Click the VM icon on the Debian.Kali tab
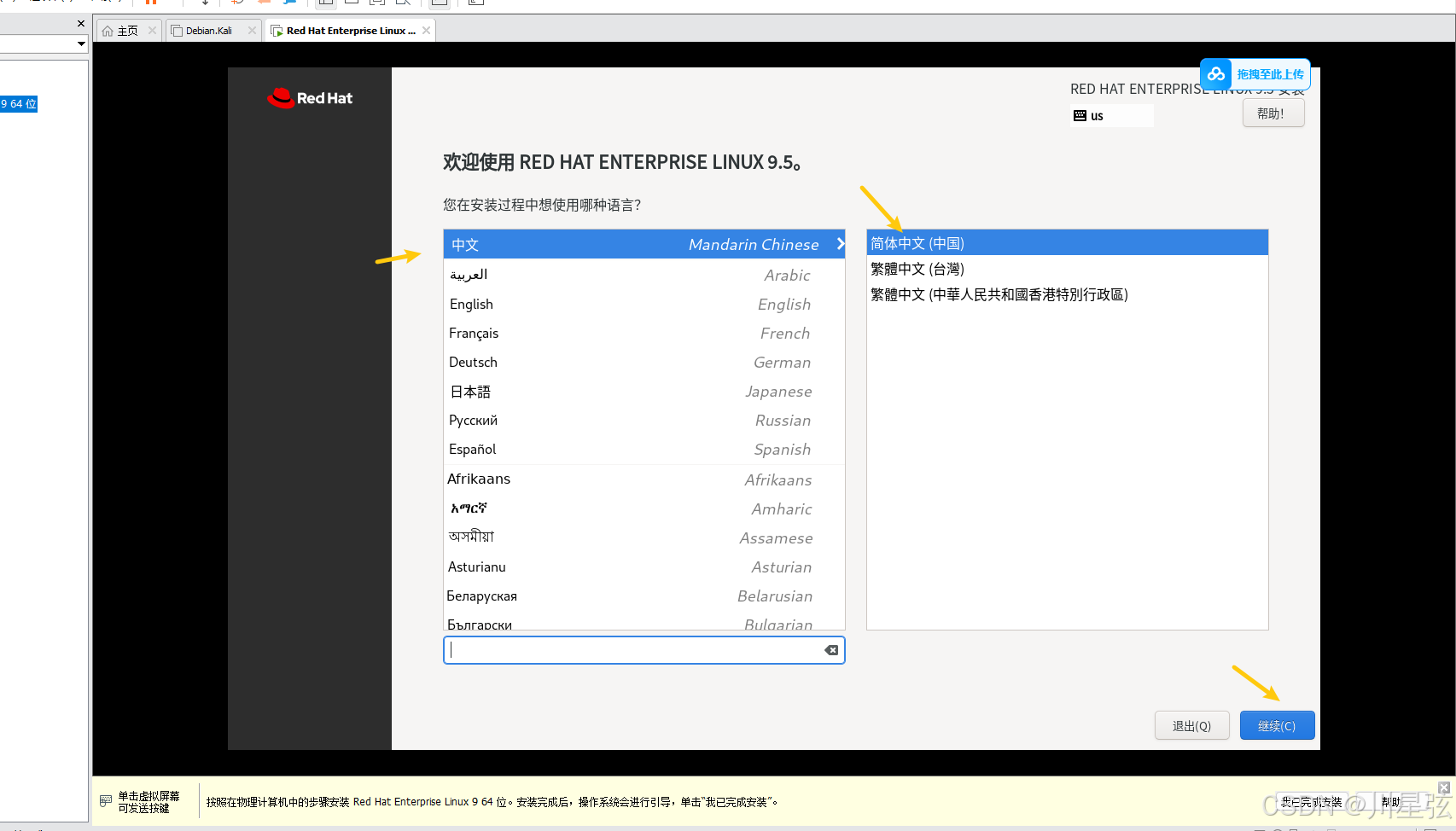The width and height of the screenshot is (1456, 831). [177, 31]
